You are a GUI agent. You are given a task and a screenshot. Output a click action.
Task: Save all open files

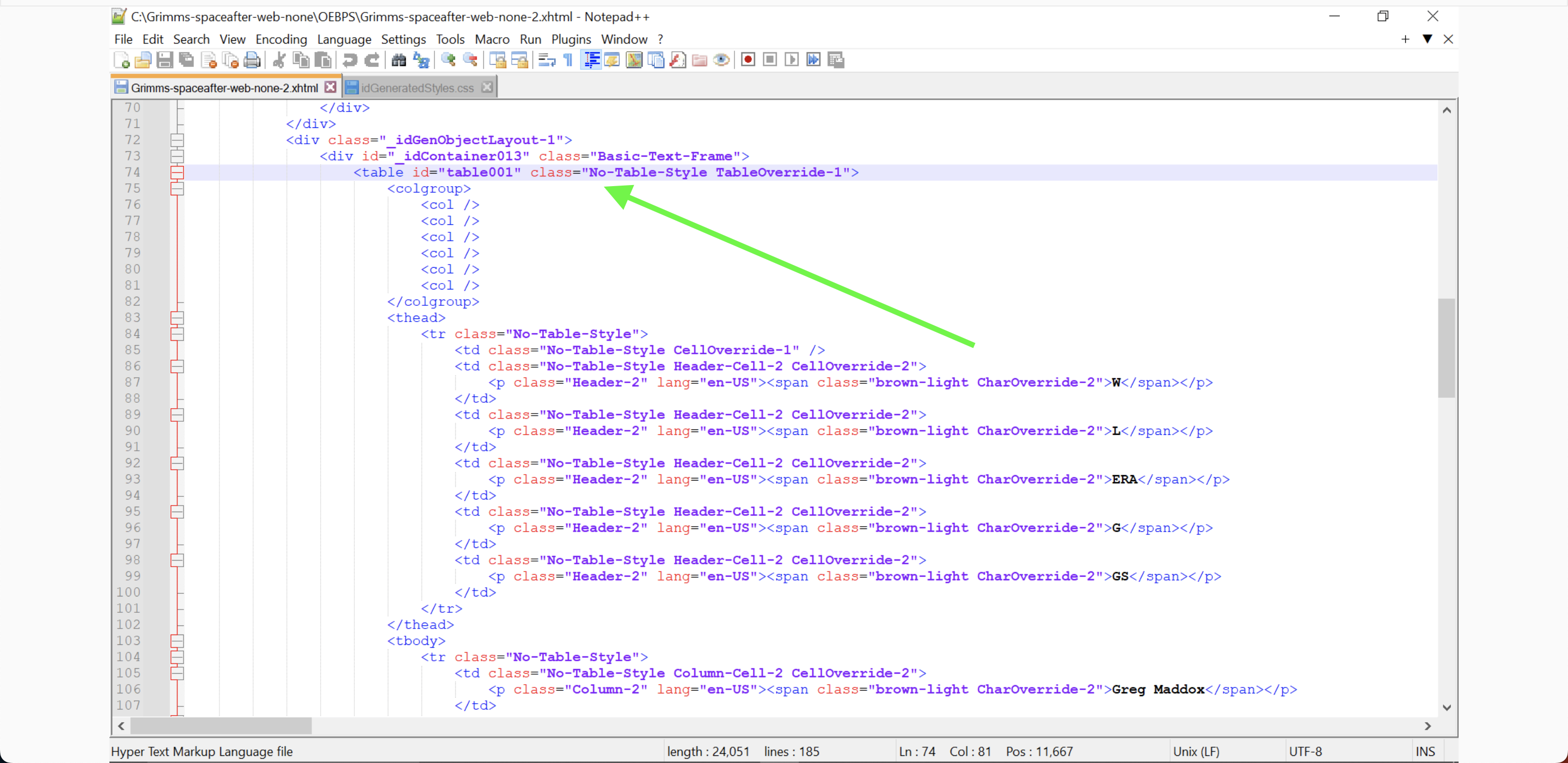point(186,60)
